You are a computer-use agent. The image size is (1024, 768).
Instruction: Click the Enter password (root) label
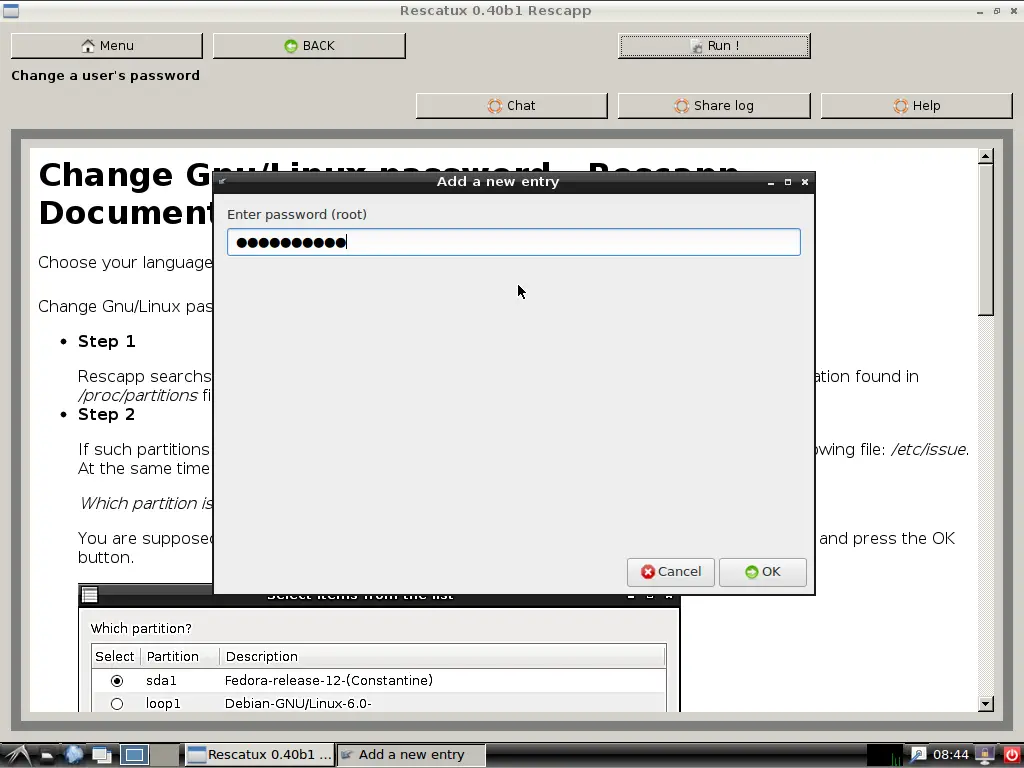(297, 215)
